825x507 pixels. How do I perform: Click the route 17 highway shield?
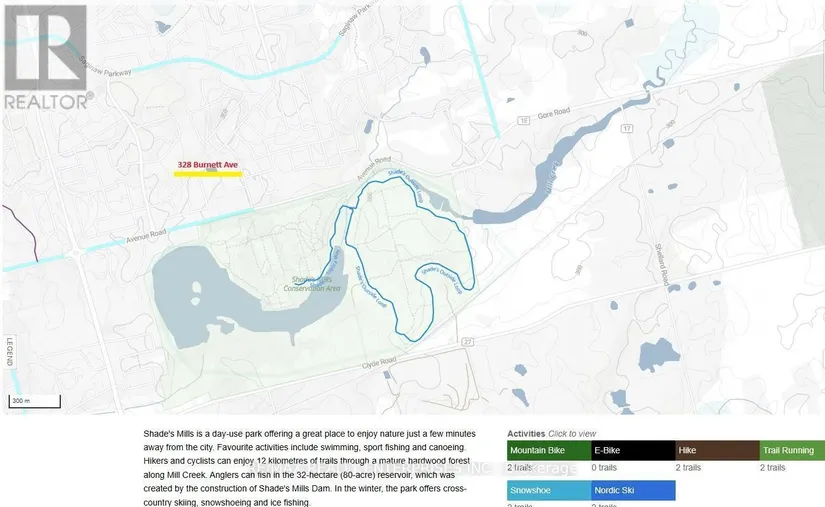point(628,129)
